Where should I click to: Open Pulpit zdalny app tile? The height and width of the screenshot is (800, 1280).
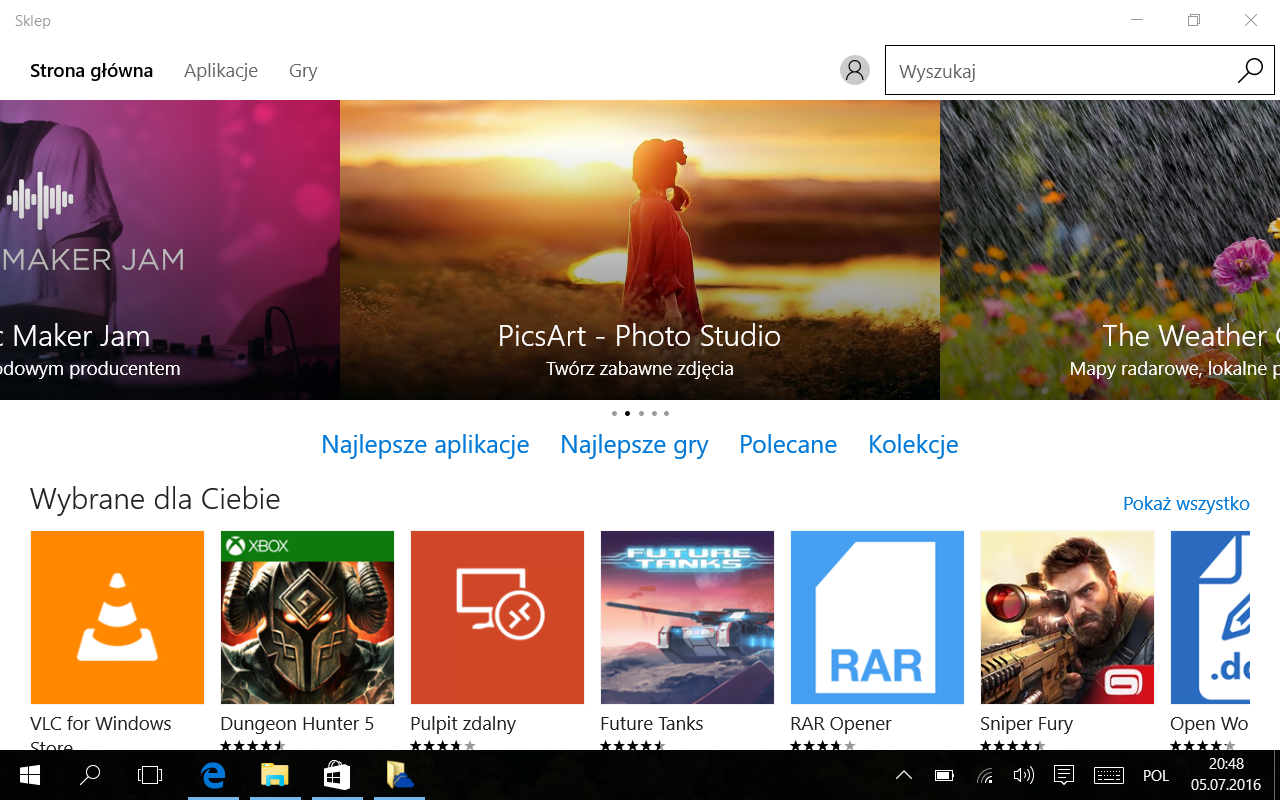tap(497, 617)
